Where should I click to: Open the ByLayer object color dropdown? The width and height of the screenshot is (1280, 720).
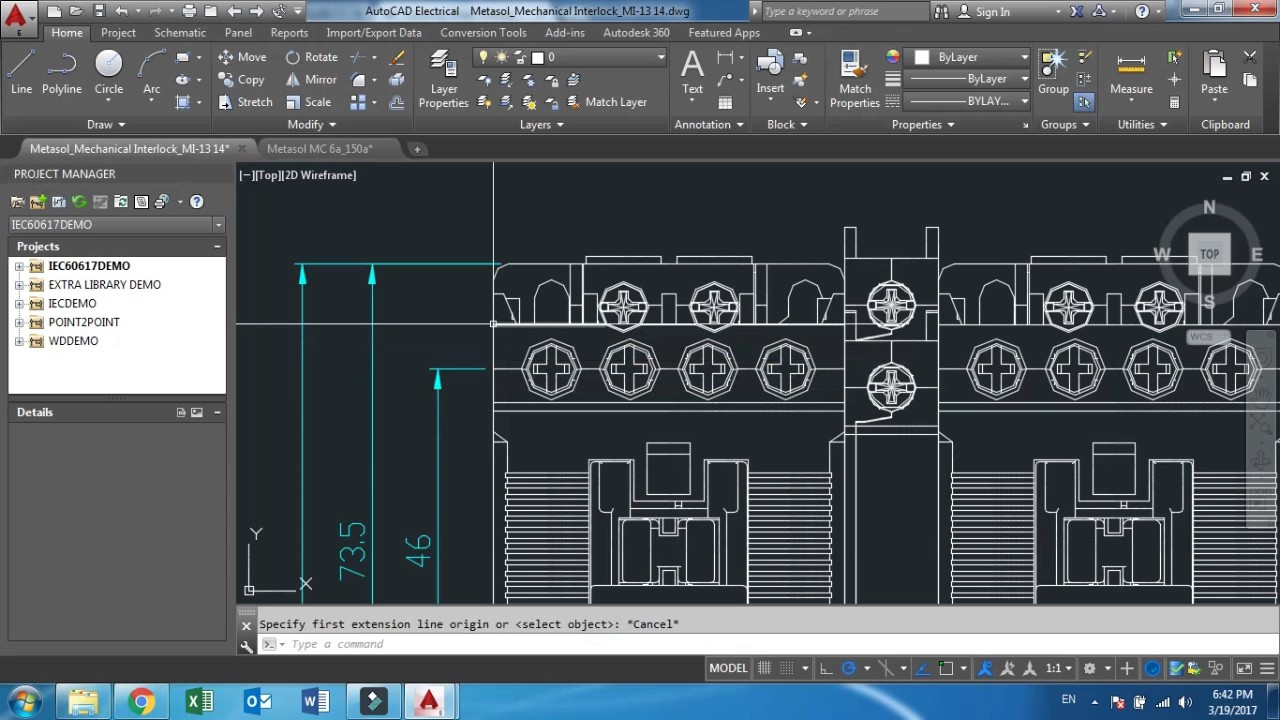[968, 57]
